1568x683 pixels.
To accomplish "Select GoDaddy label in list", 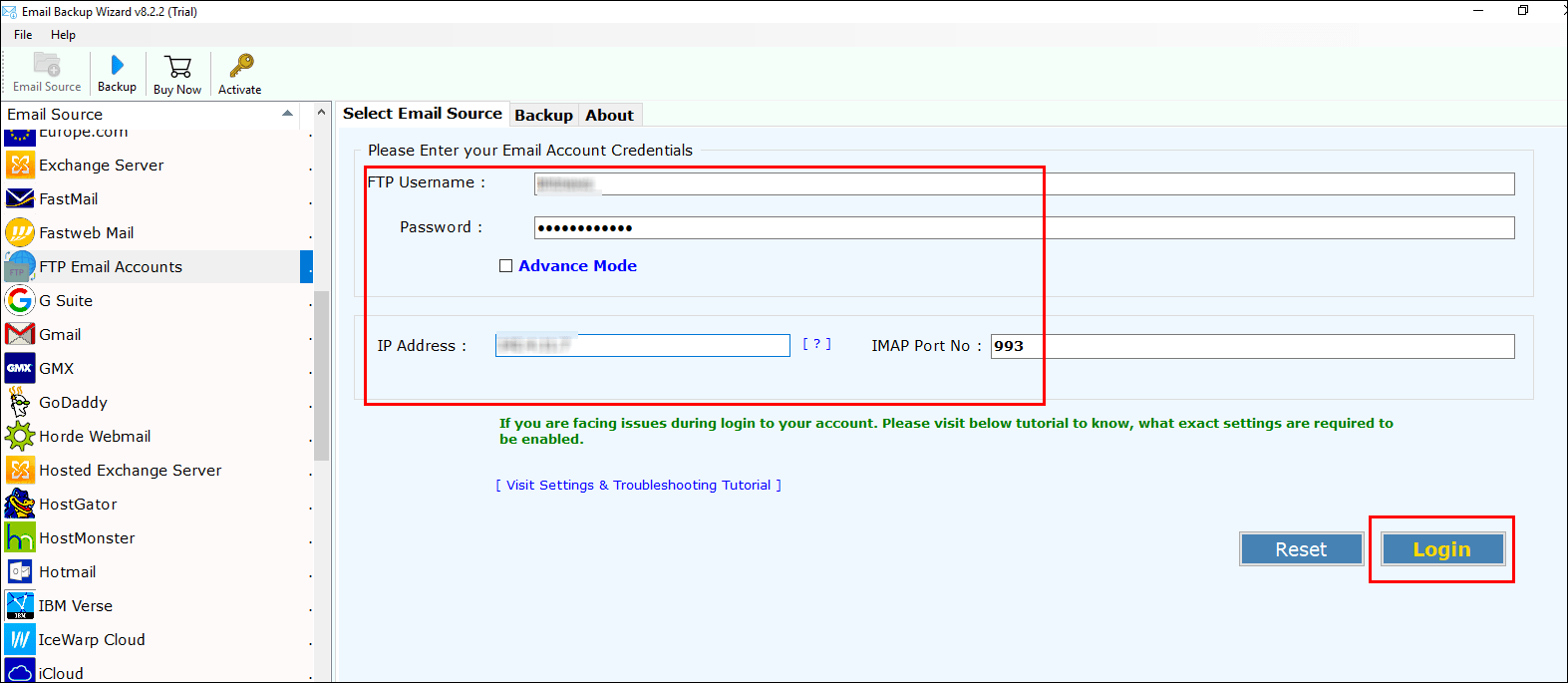I will pos(73,403).
